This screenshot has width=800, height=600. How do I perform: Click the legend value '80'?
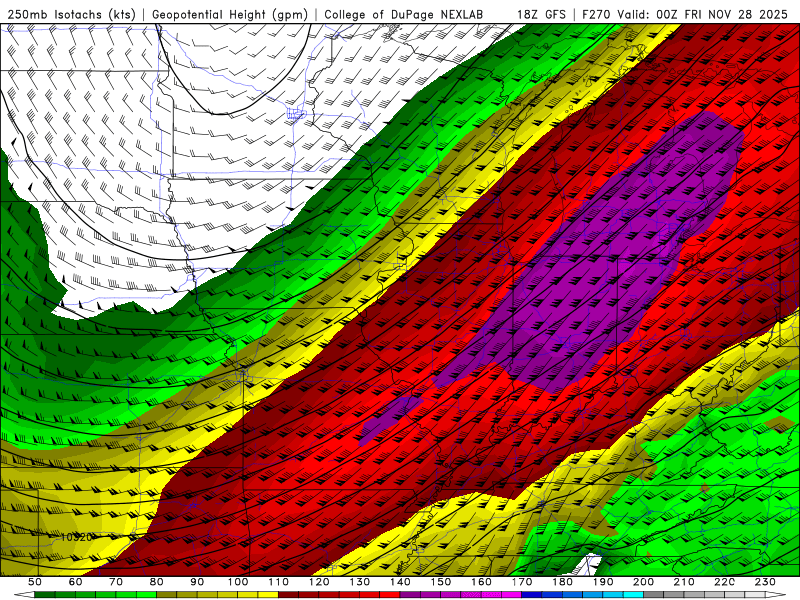tap(157, 582)
